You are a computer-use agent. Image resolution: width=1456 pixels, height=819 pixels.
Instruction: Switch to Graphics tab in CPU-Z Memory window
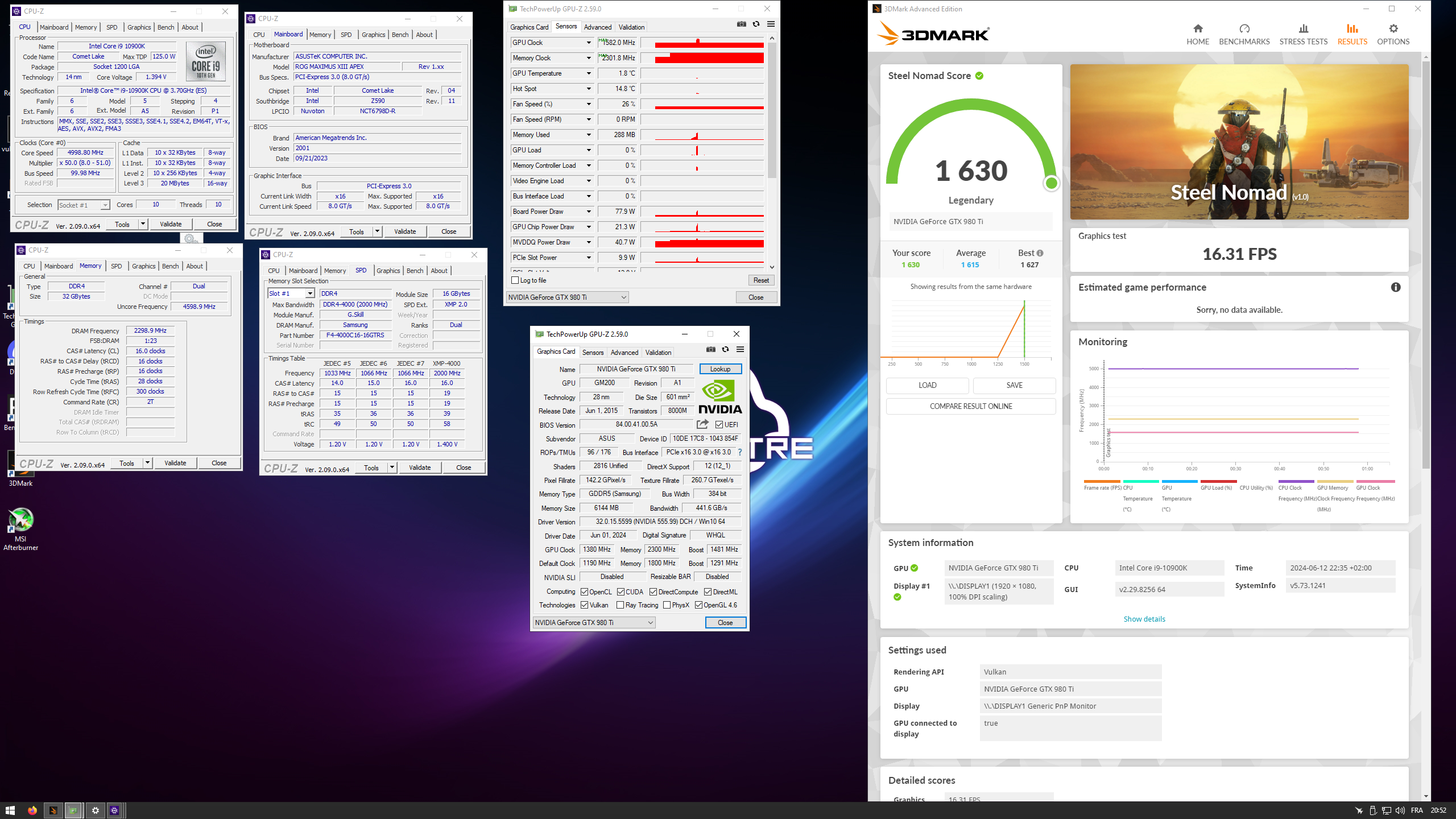(x=143, y=266)
